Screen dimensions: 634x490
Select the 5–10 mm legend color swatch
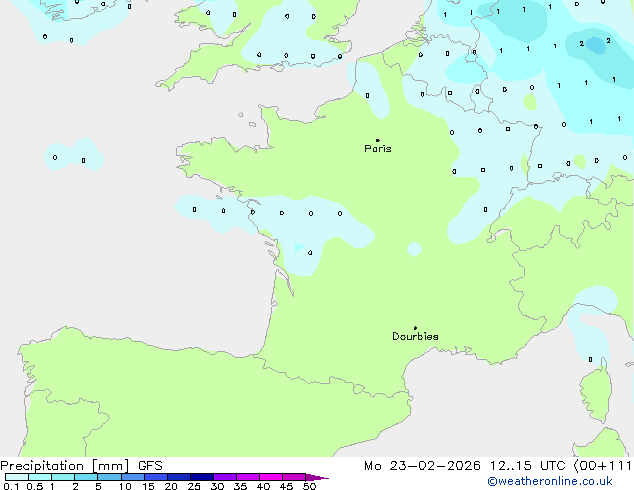pos(109,477)
